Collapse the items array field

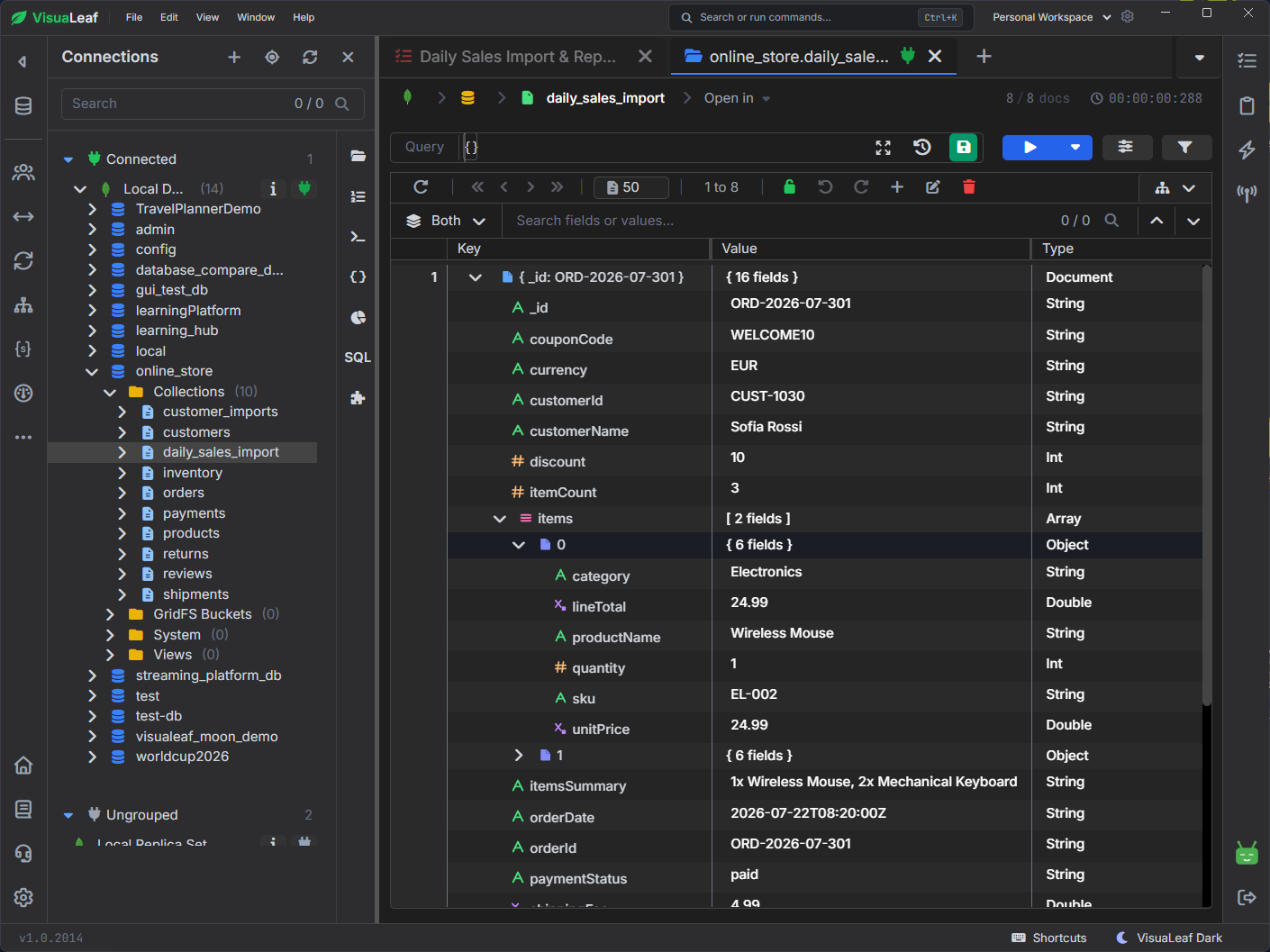point(500,519)
